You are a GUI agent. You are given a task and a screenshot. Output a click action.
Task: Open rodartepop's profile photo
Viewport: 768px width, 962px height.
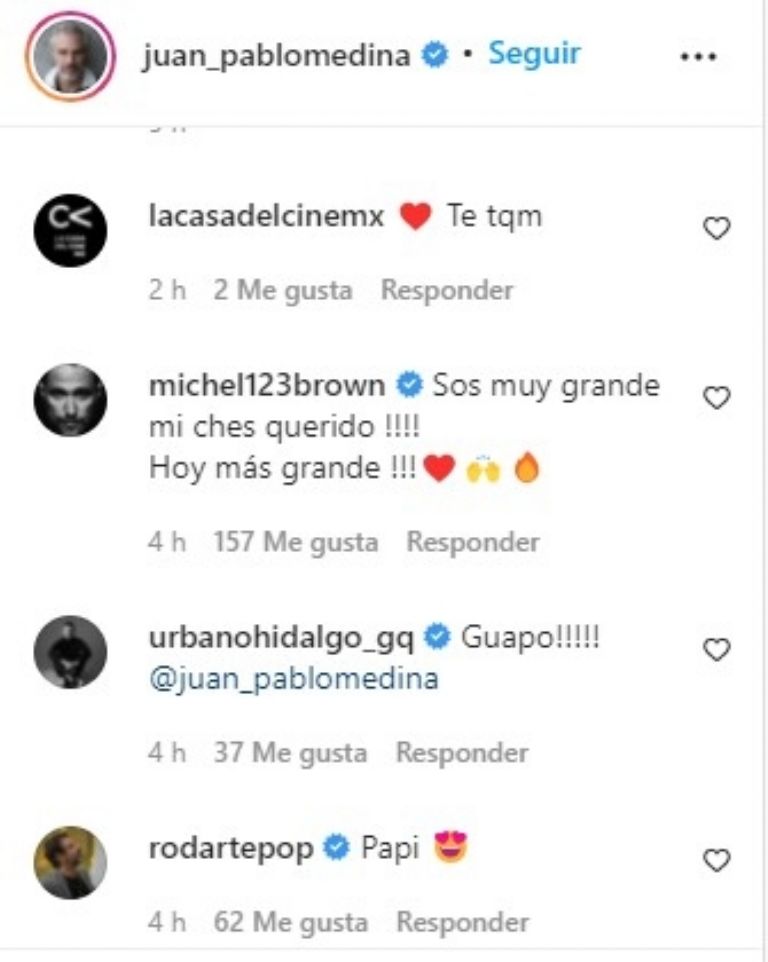[70, 862]
